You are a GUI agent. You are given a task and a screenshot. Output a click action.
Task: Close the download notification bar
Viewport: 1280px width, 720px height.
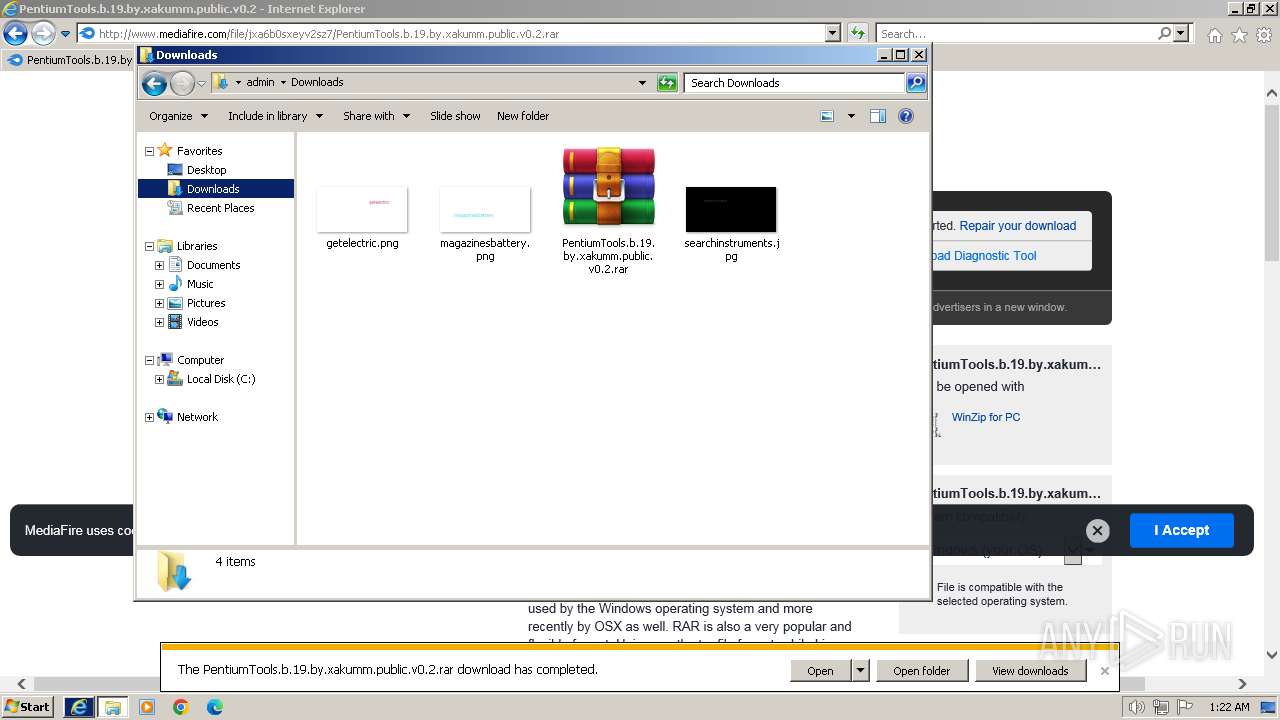coord(1104,671)
